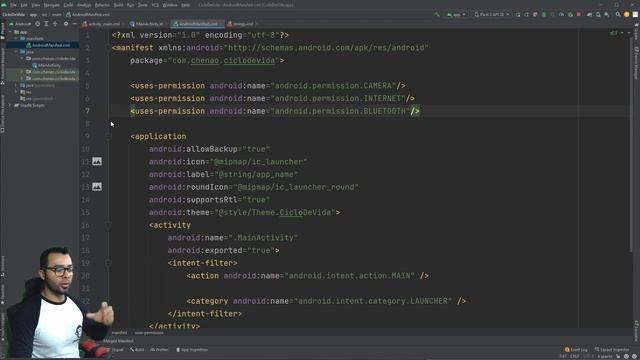Open the Pixel device selector dropdown

coord(492,14)
